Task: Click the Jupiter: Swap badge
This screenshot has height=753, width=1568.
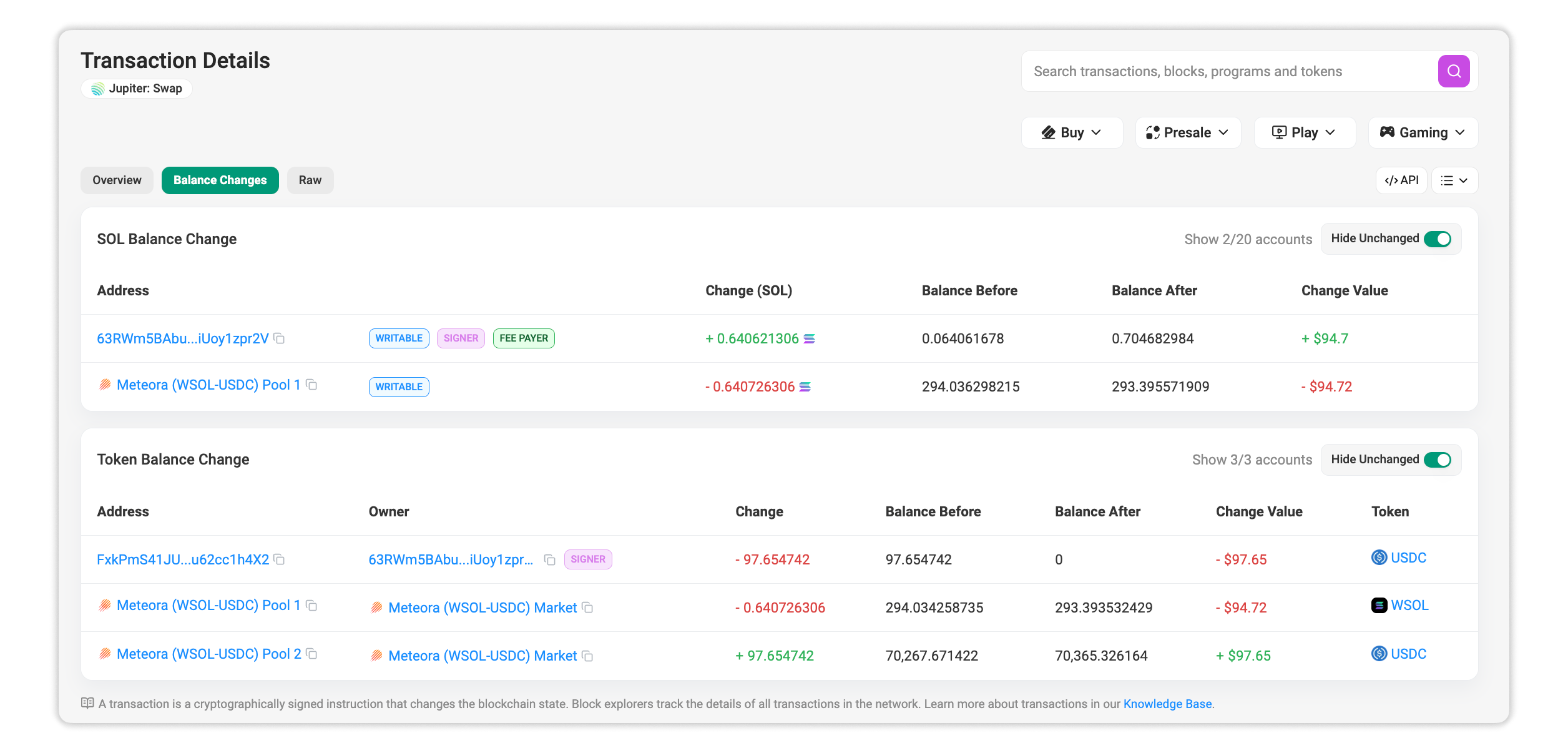Action: (137, 89)
